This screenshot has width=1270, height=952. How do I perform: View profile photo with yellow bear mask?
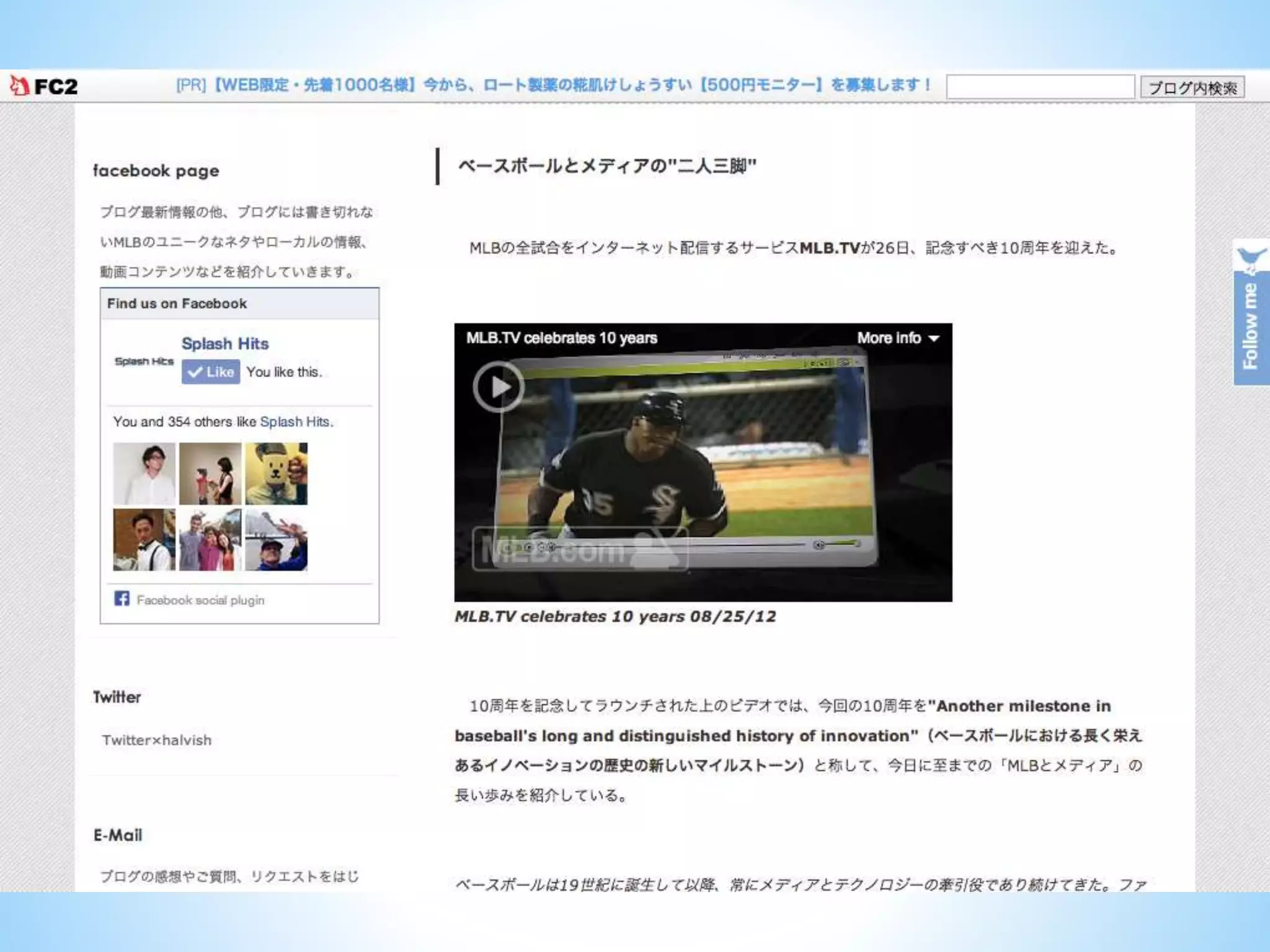[276, 474]
